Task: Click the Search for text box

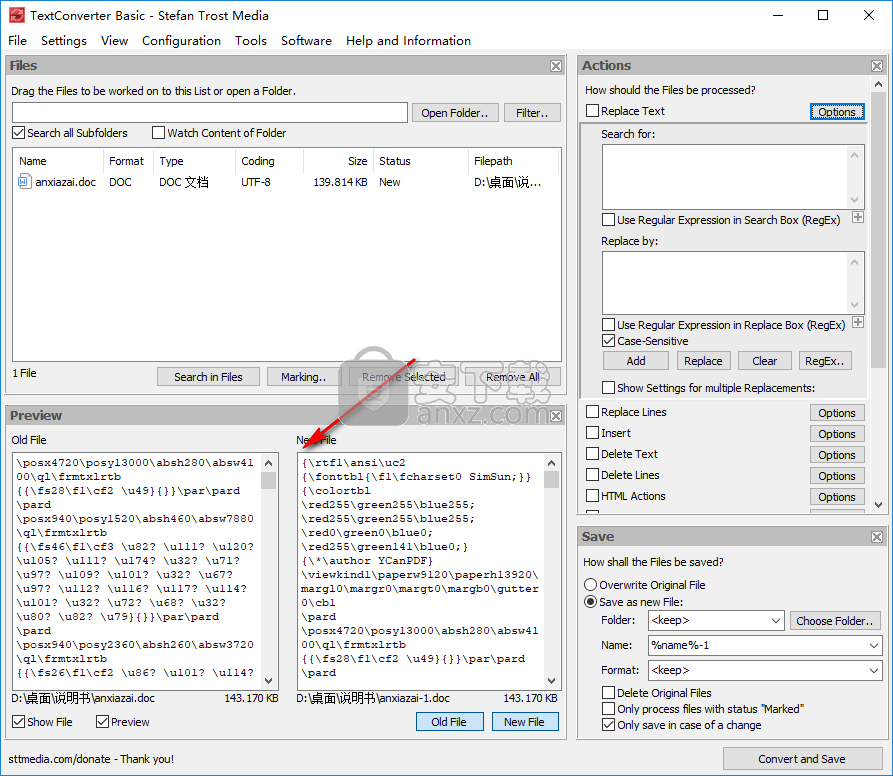Action: click(x=733, y=177)
